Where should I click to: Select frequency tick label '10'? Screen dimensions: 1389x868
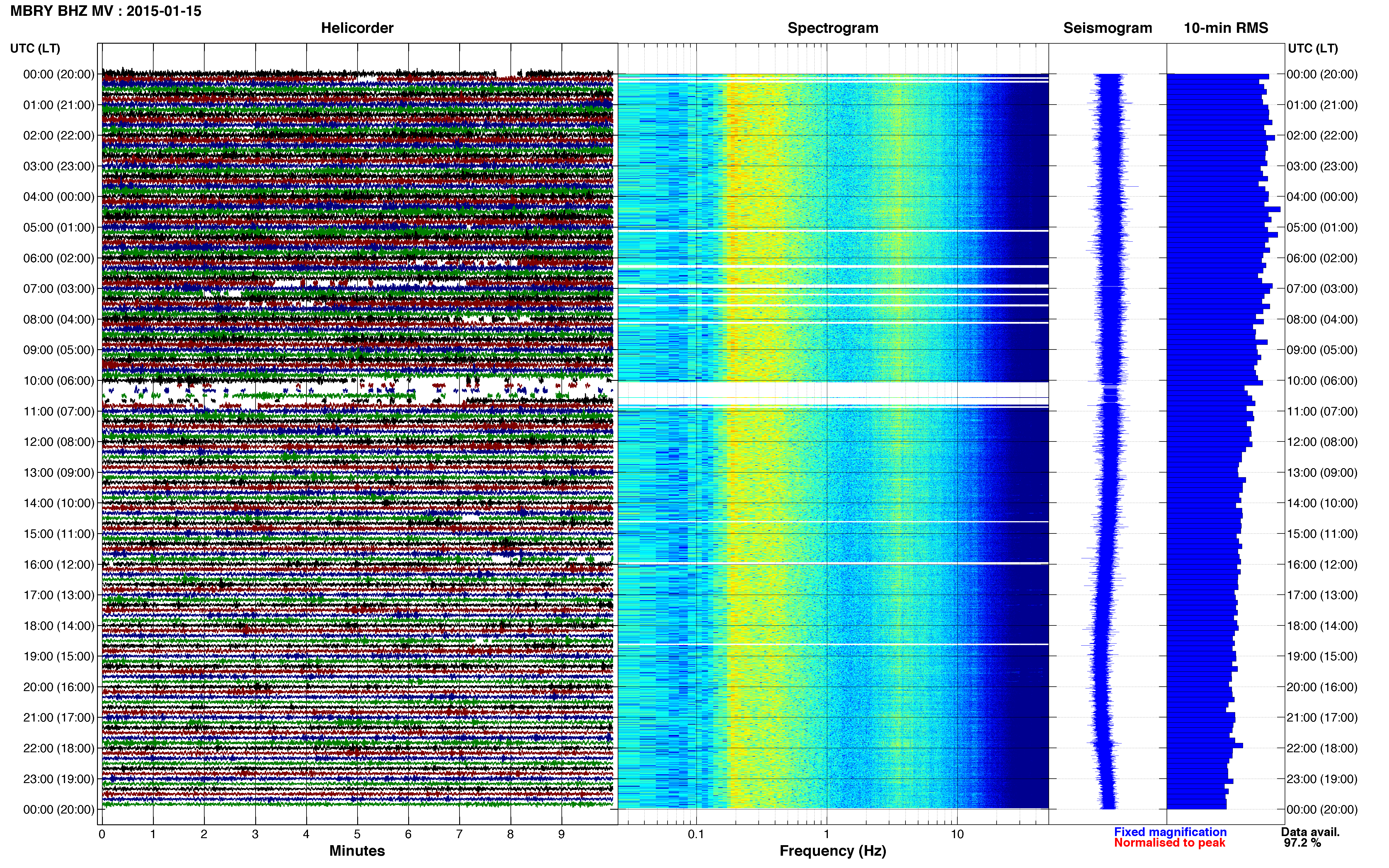(x=957, y=835)
